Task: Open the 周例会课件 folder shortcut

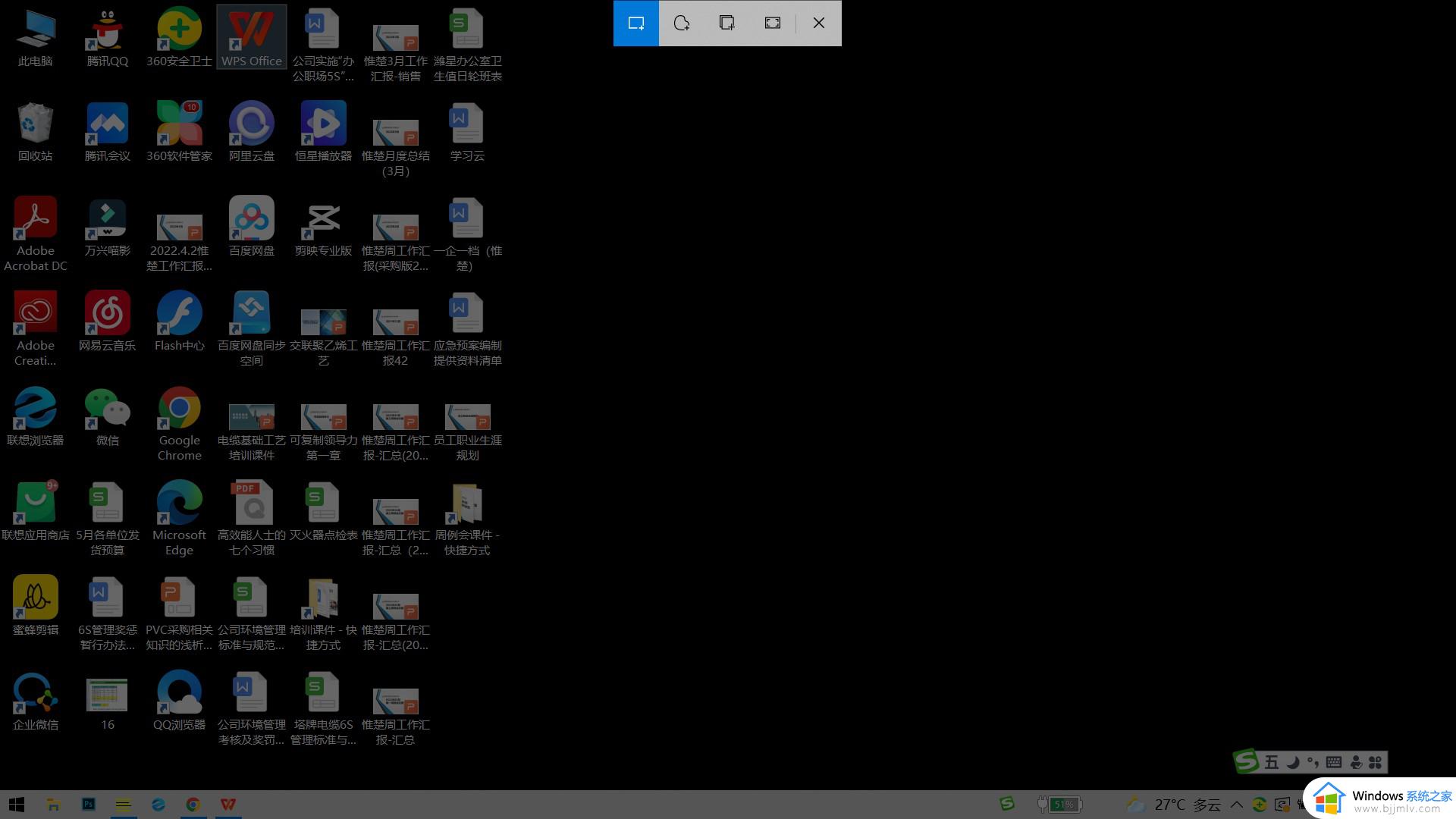Action: 467,519
